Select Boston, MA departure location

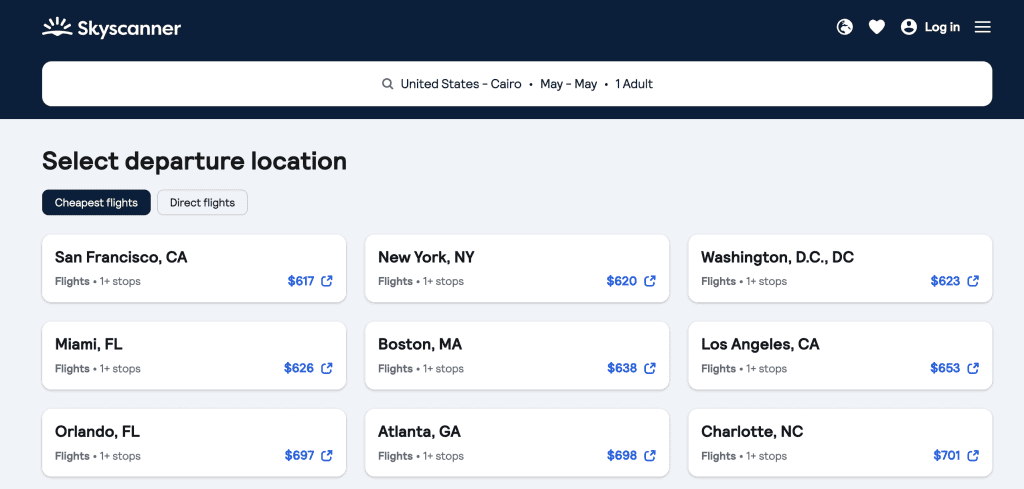click(517, 356)
